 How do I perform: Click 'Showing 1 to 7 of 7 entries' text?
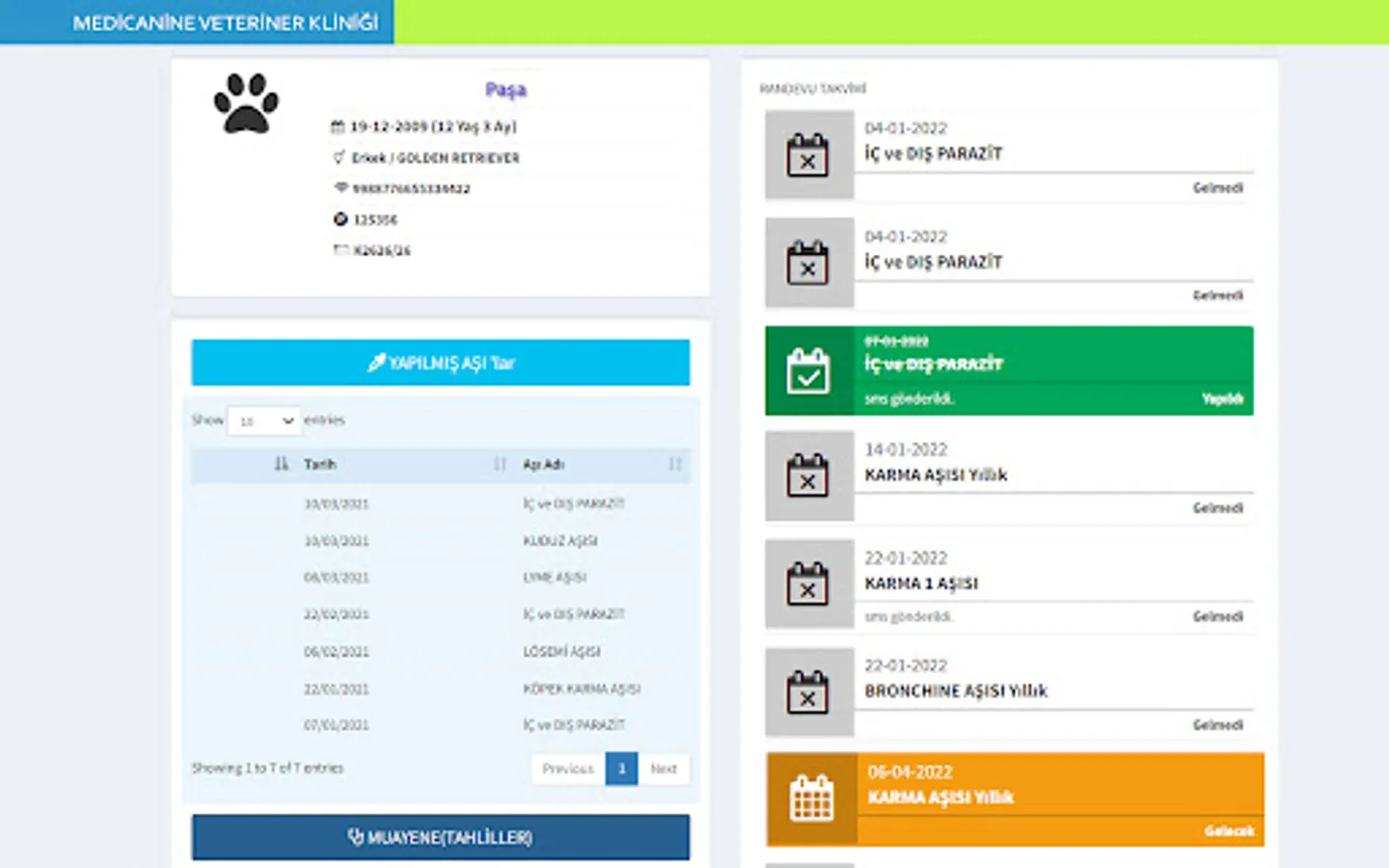tap(267, 768)
